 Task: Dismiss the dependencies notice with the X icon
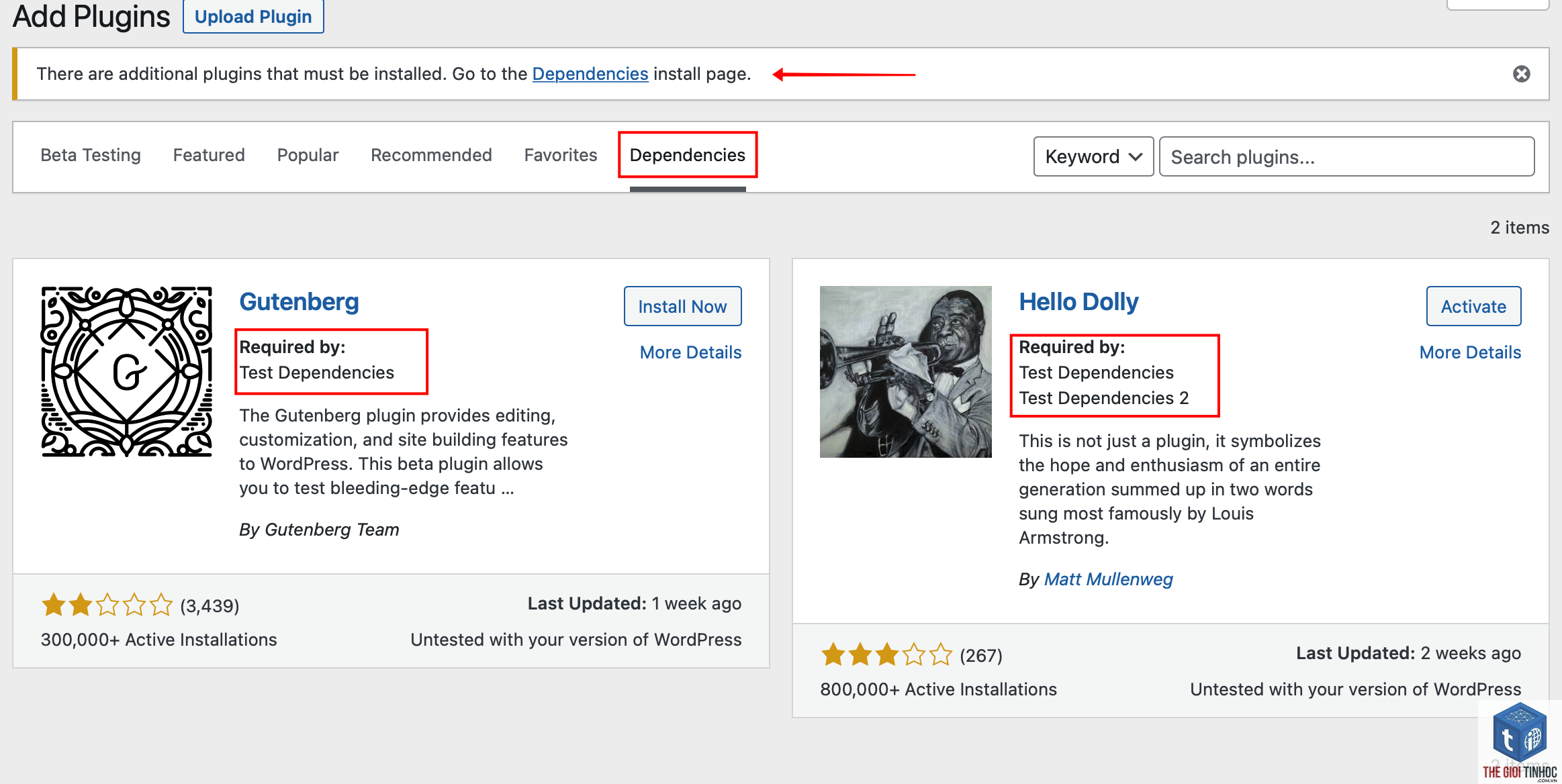(x=1521, y=74)
